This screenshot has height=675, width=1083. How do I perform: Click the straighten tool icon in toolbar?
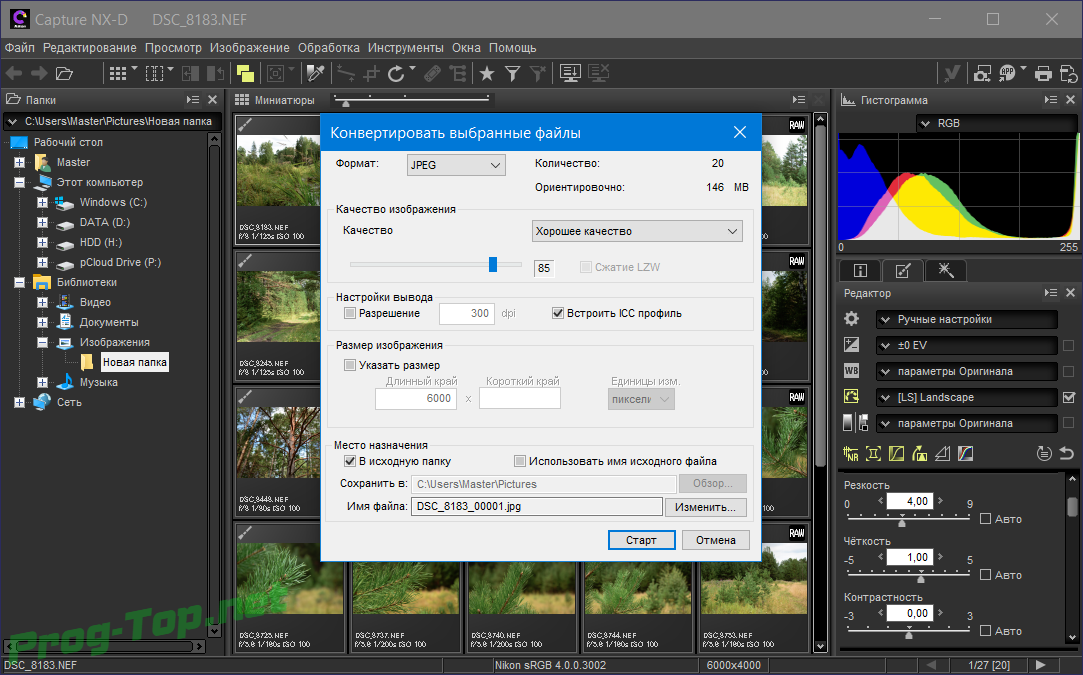[346, 73]
